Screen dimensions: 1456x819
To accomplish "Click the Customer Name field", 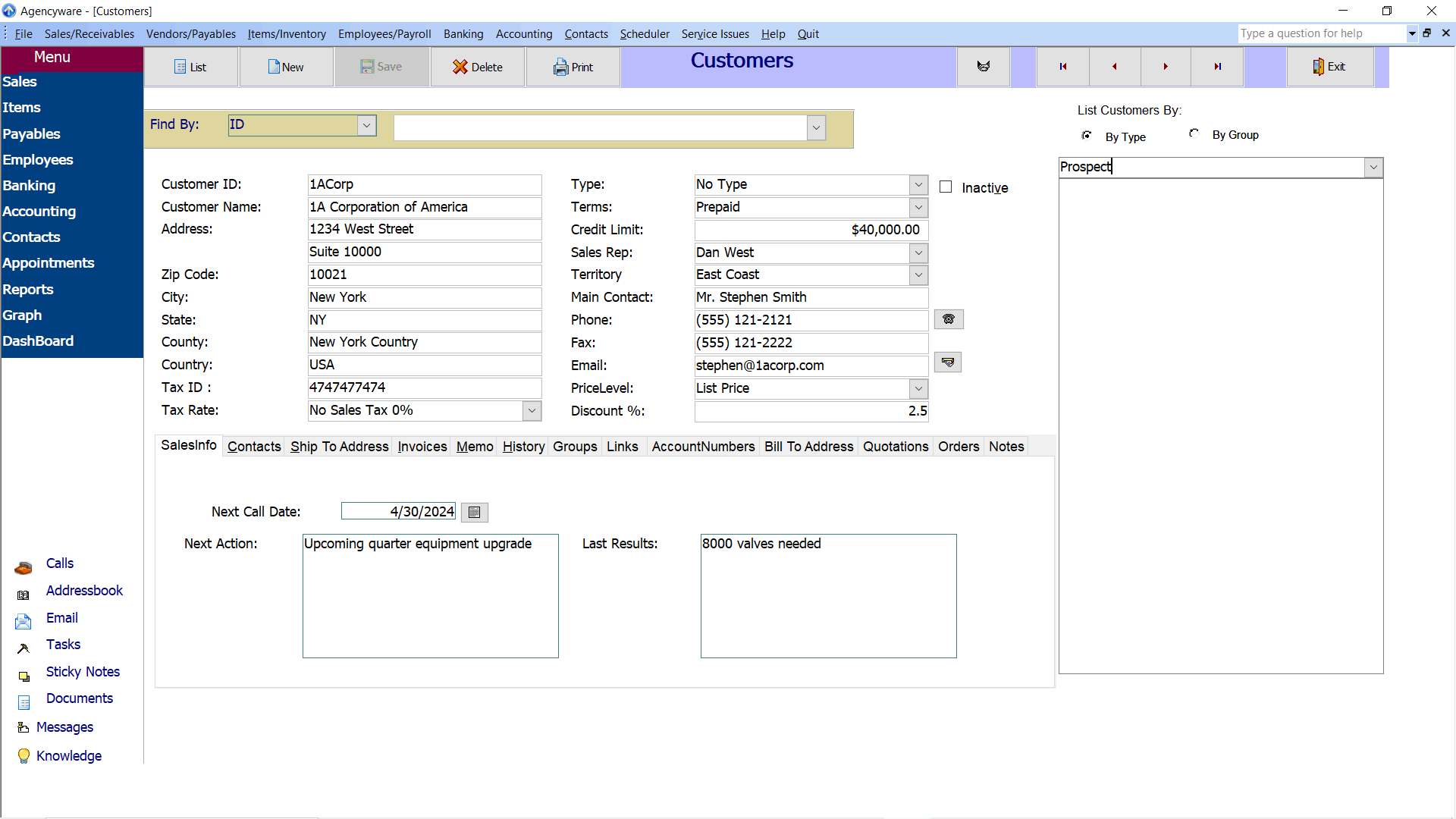I will [425, 207].
